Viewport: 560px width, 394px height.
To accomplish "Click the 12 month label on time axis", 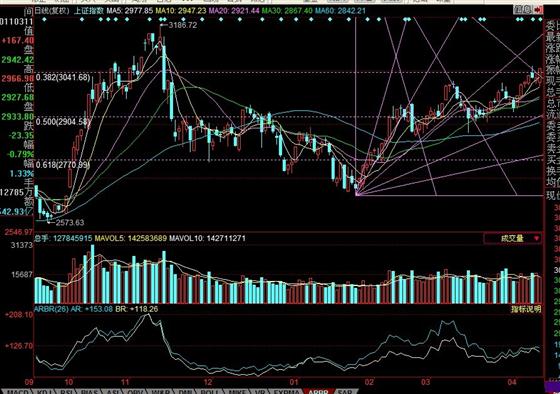I will click(x=208, y=382).
